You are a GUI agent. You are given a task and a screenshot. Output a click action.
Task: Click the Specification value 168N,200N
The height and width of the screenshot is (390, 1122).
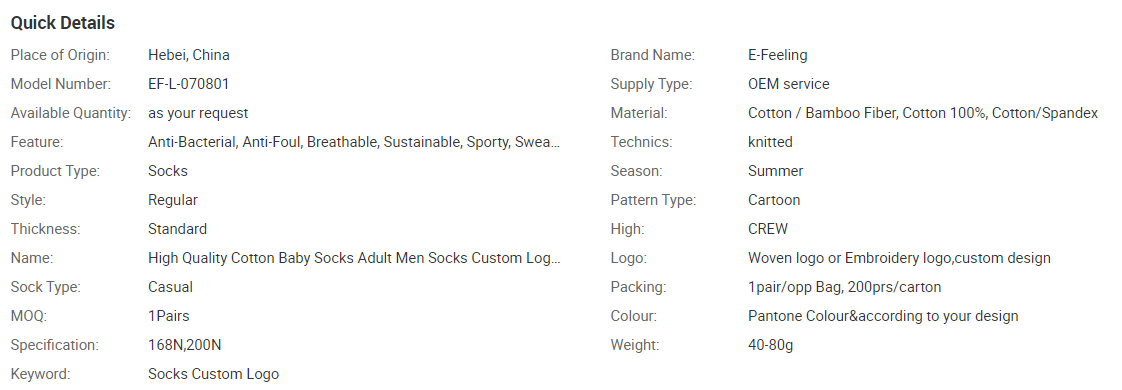[x=185, y=345]
